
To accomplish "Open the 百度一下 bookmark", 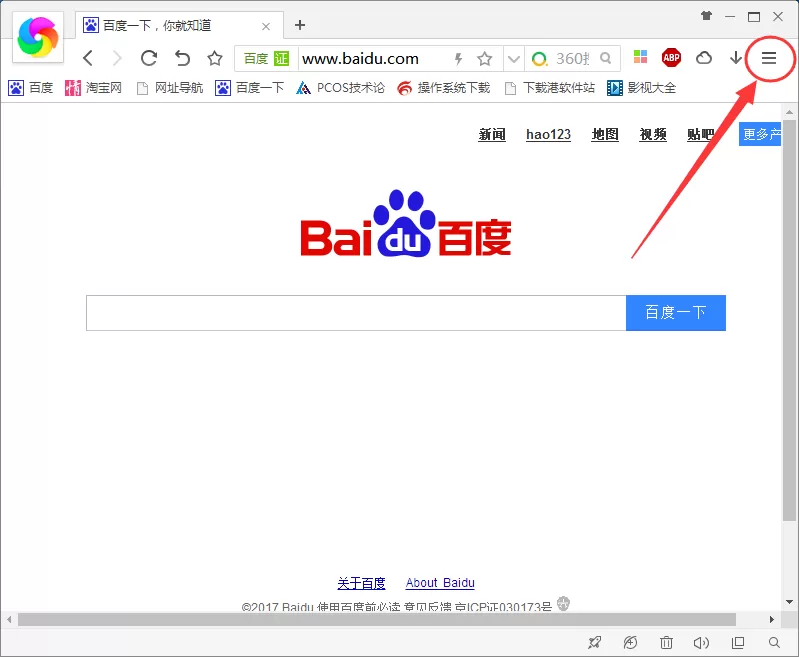I will click(x=249, y=88).
